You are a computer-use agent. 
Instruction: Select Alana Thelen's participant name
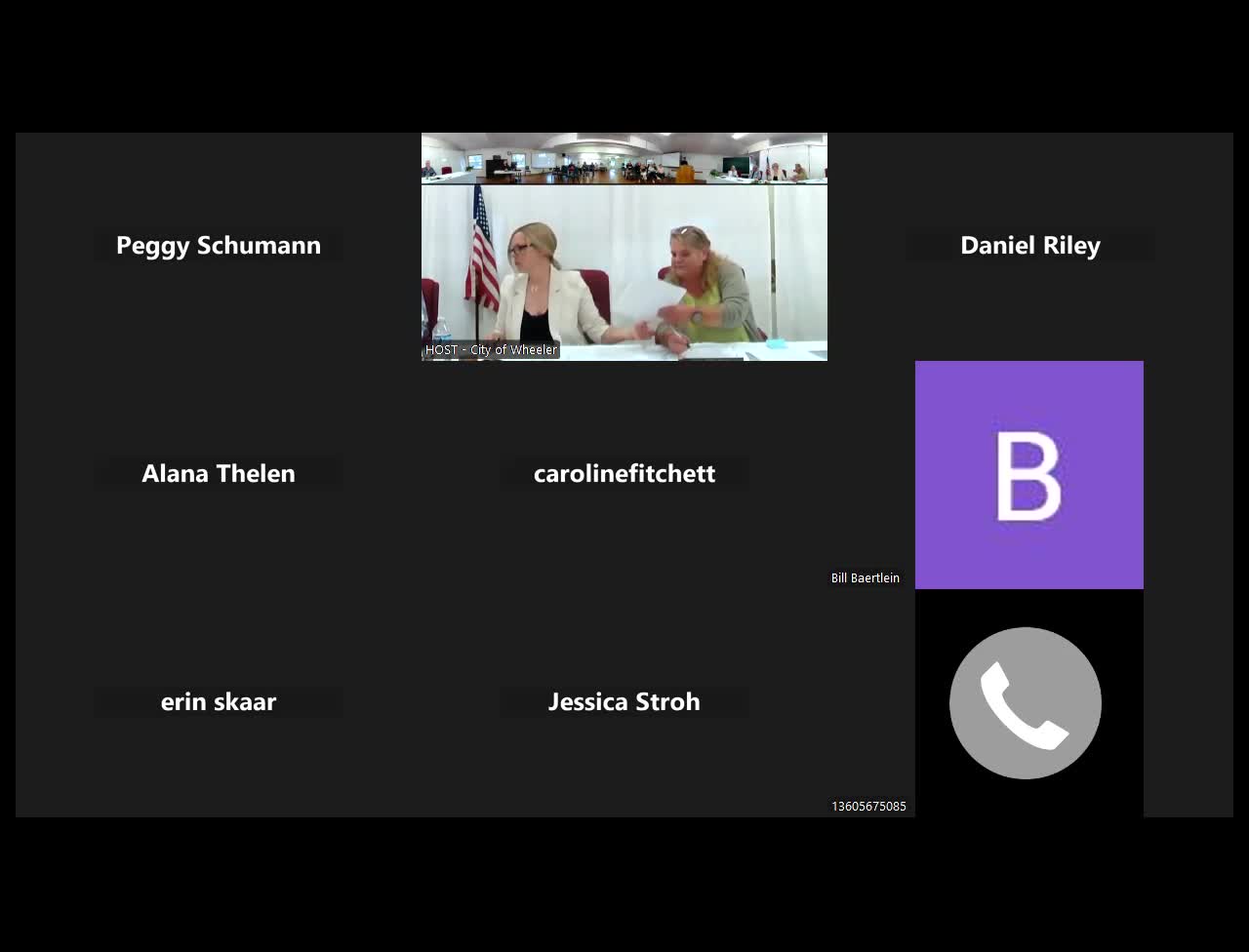click(219, 473)
